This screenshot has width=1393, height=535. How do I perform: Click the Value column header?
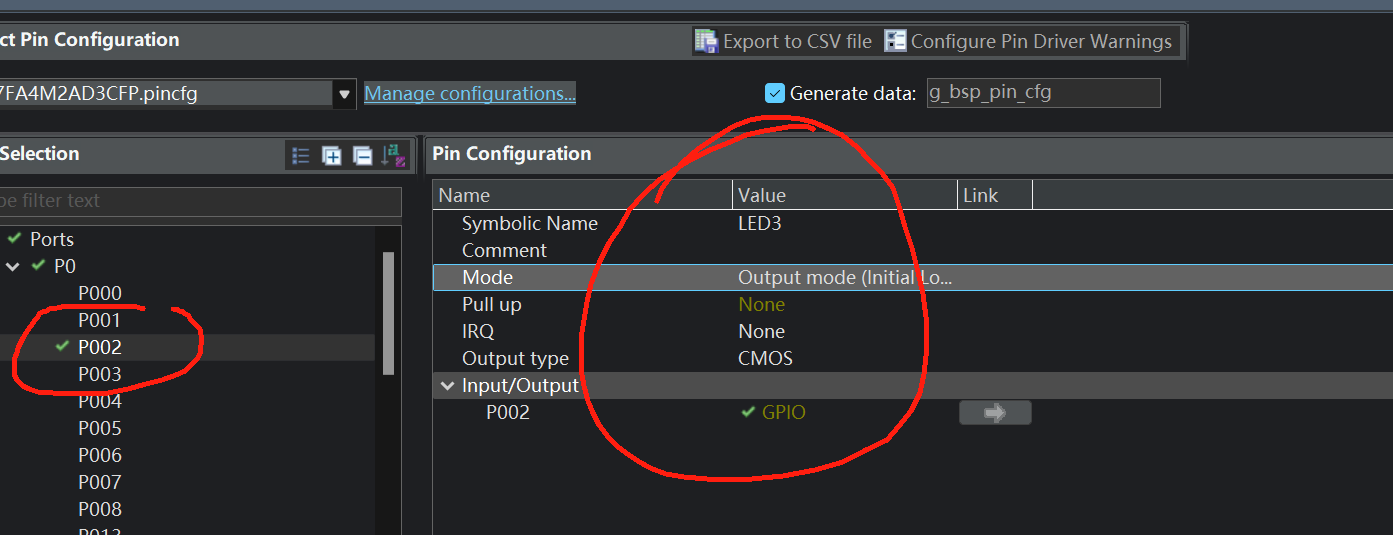click(845, 195)
